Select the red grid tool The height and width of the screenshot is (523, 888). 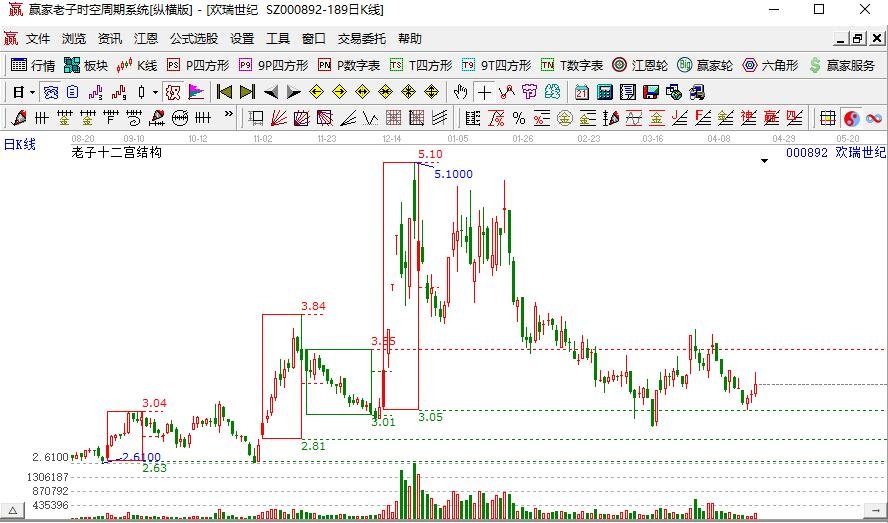[394, 118]
